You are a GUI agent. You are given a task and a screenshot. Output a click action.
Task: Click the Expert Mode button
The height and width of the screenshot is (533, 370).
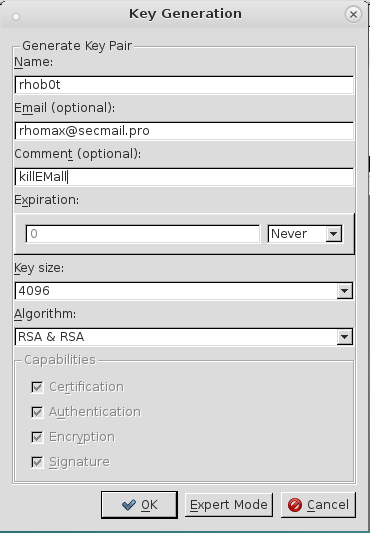click(229, 505)
